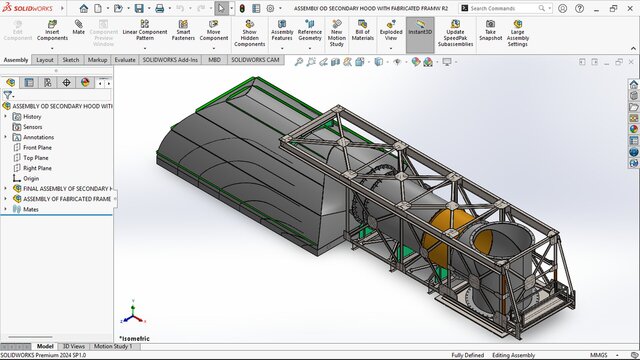Click the Rebuild traffic light icon
640x360 pixels.
point(242,8)
